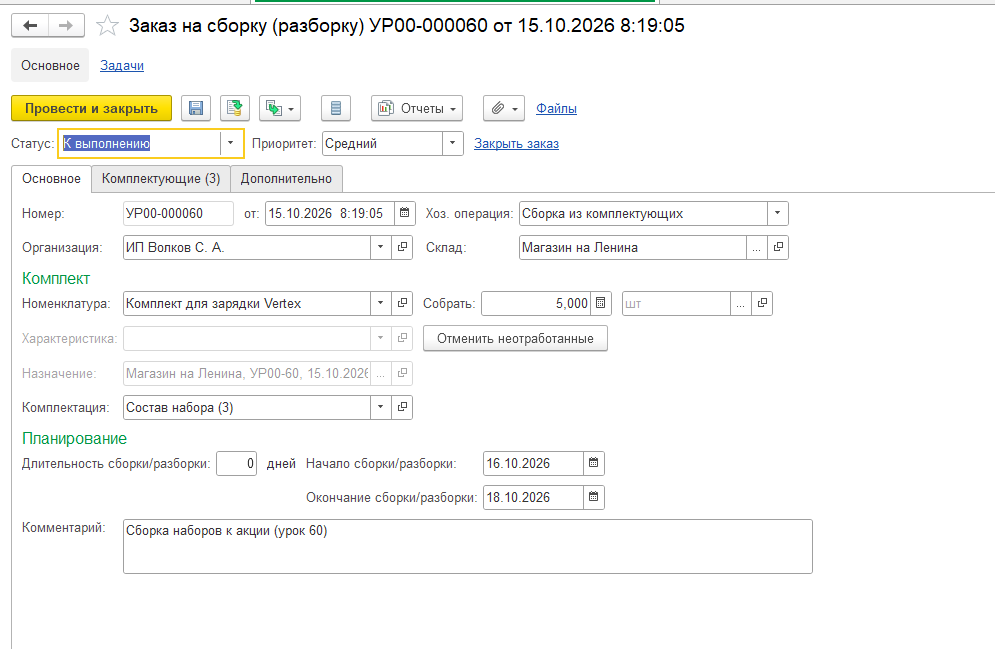Expand the Организация dropdown
This screenshot has width=995, height=649.
[381, 247]
